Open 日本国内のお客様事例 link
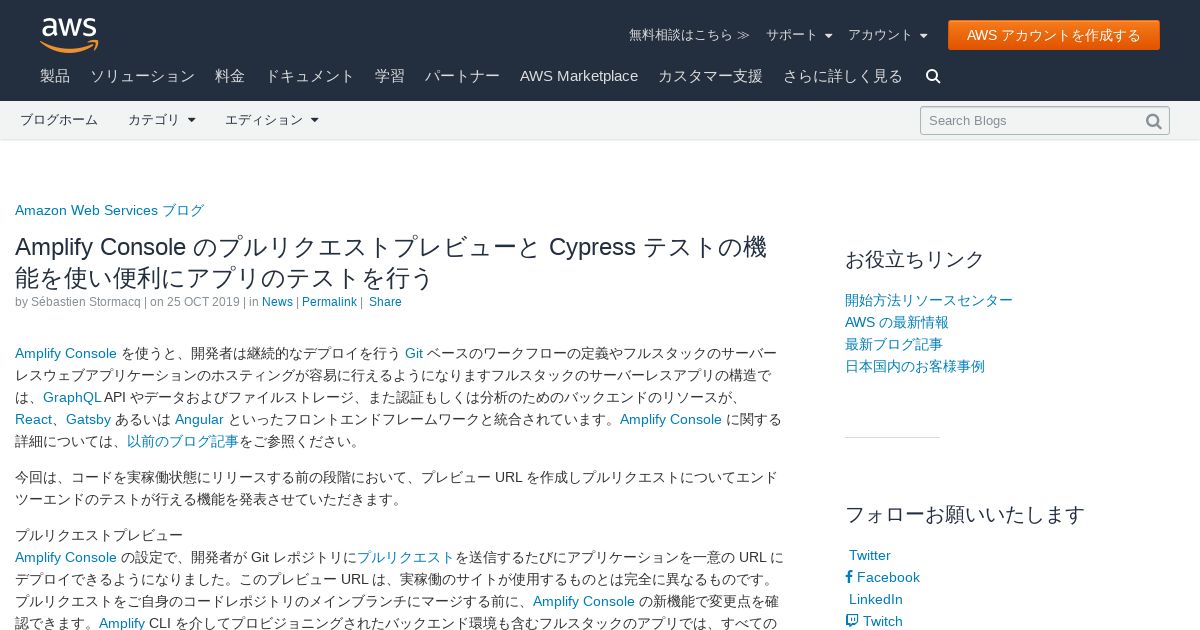The width and height of the screenshot is (1200, 630). pos(915,366)
